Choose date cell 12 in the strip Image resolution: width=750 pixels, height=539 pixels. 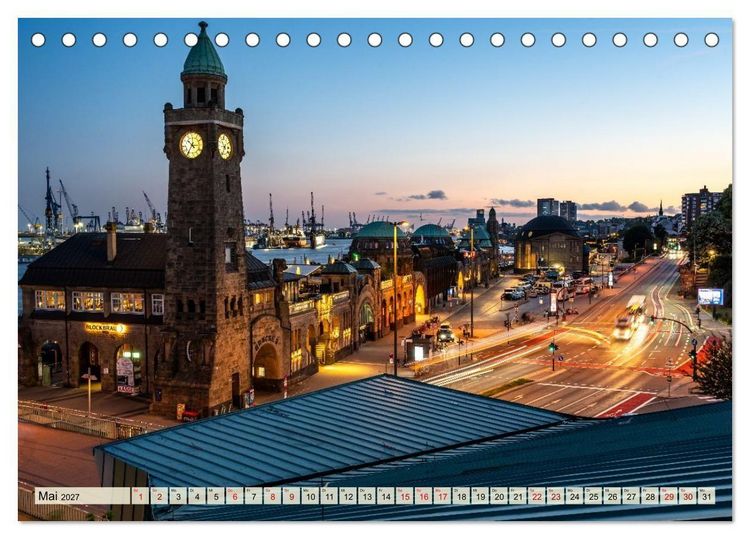coord(348,496)
